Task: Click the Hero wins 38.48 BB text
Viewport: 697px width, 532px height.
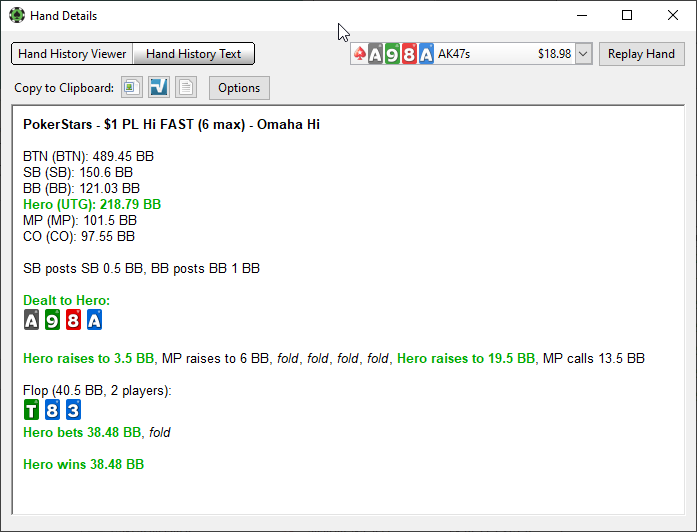Action: (x=83, y=465)
